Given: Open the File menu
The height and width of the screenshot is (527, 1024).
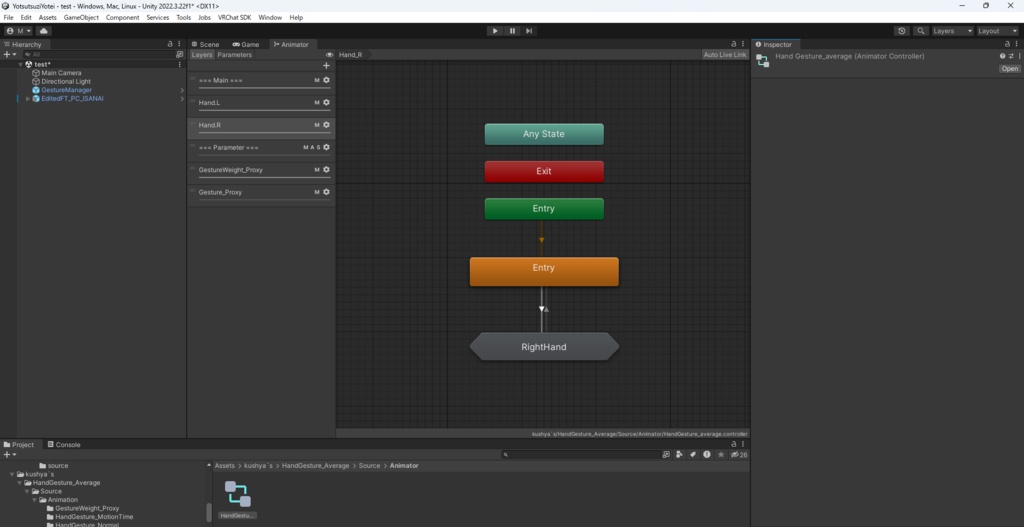Looking at the screenshot, I should pos(8,18).
